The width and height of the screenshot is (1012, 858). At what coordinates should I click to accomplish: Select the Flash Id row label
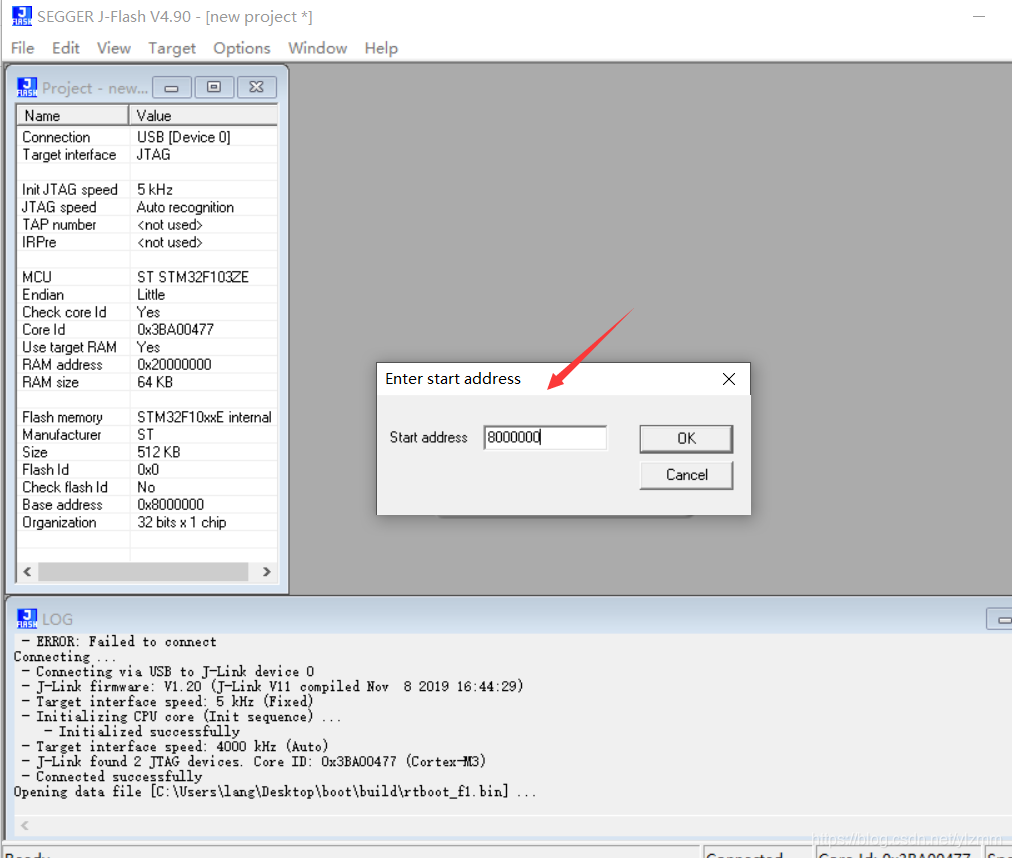click(x=45, y=470)
